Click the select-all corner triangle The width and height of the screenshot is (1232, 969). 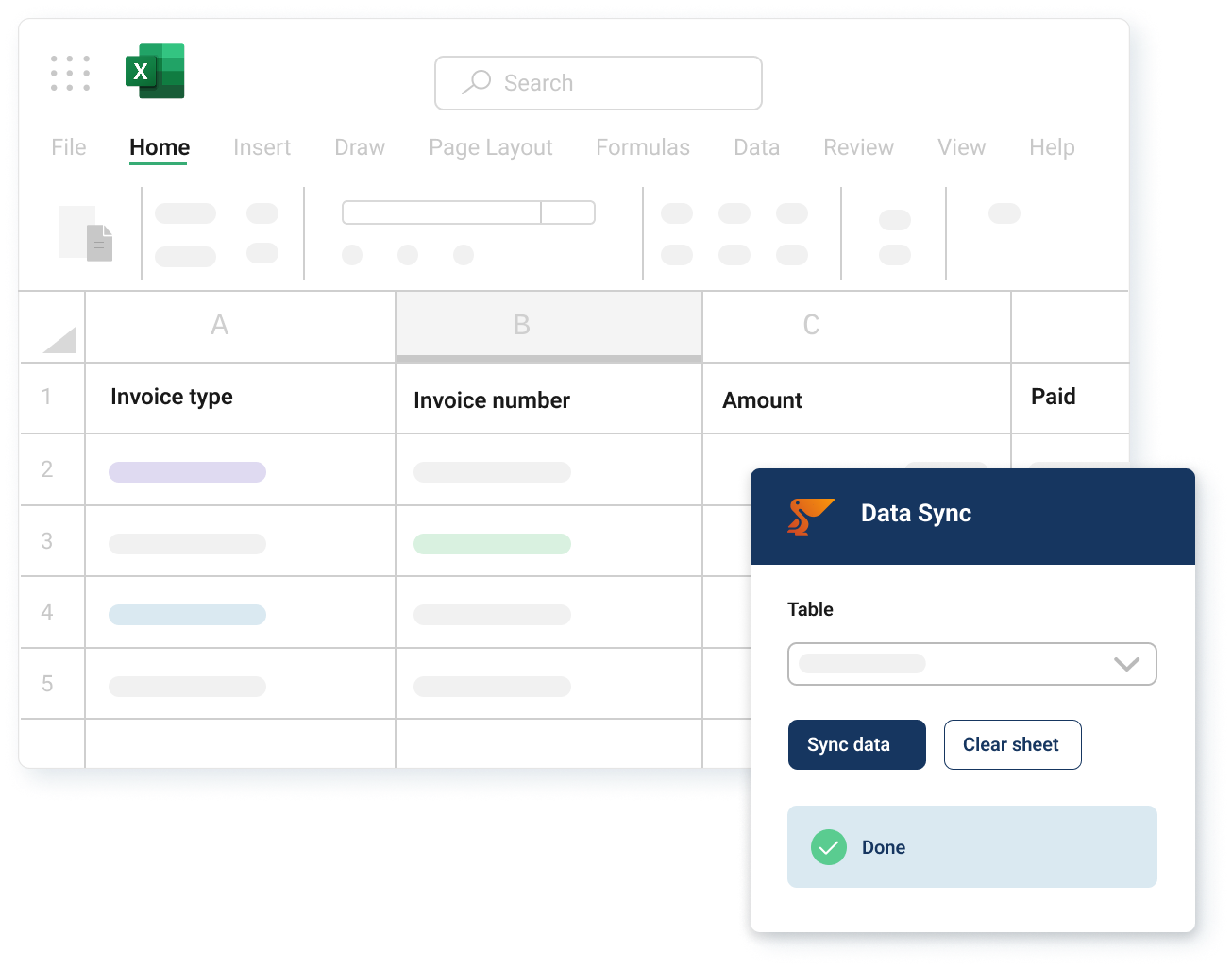[x=59, y=340]
